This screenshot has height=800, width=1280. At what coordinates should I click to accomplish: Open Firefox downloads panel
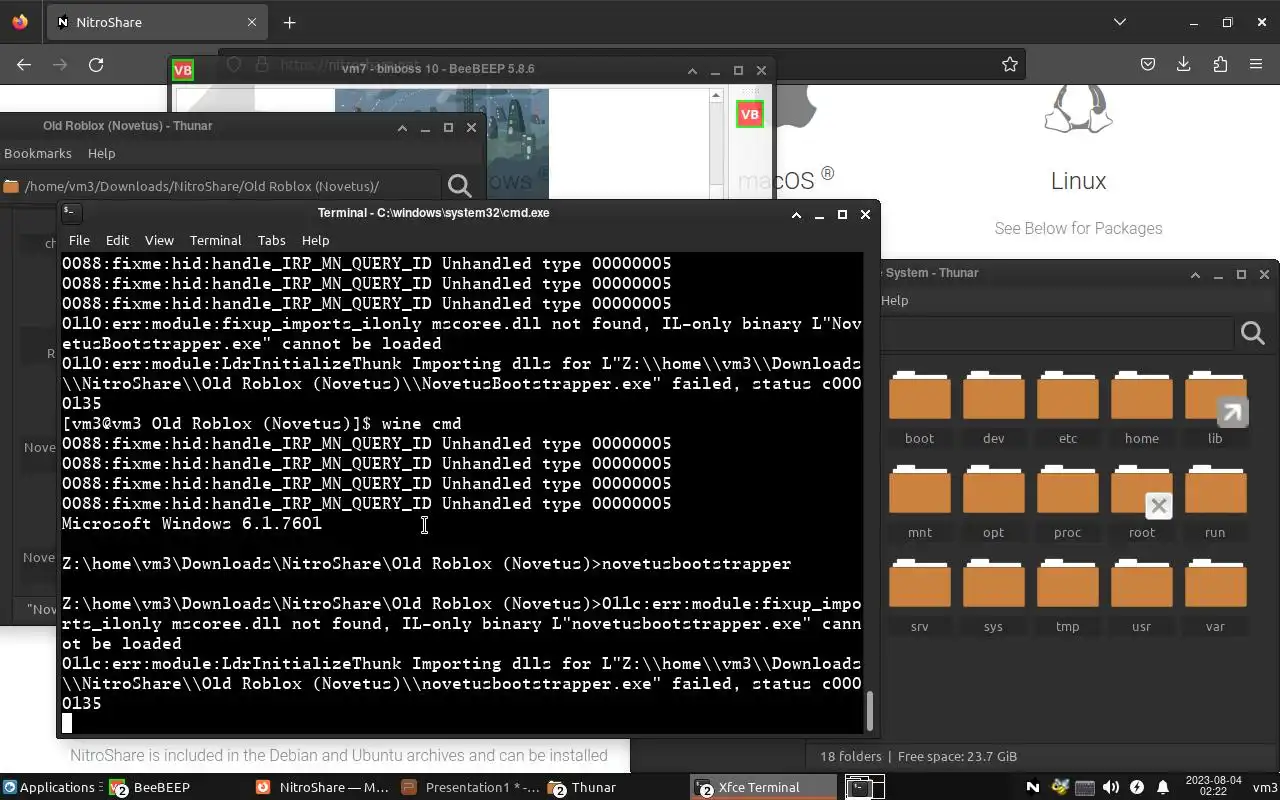coord(1184,65)
